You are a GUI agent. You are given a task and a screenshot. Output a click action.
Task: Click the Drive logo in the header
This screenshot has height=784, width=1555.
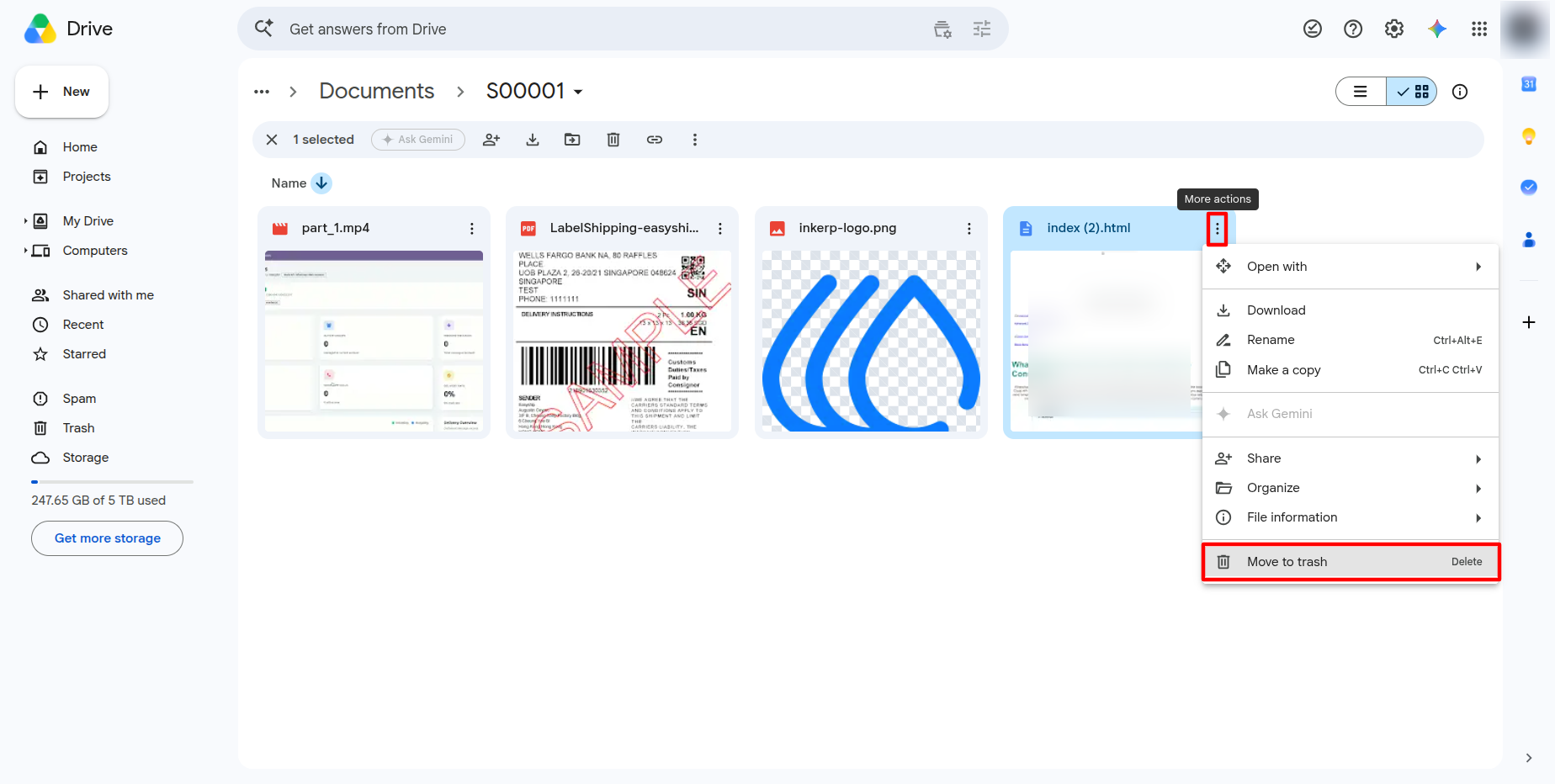(x=68, y=29)
